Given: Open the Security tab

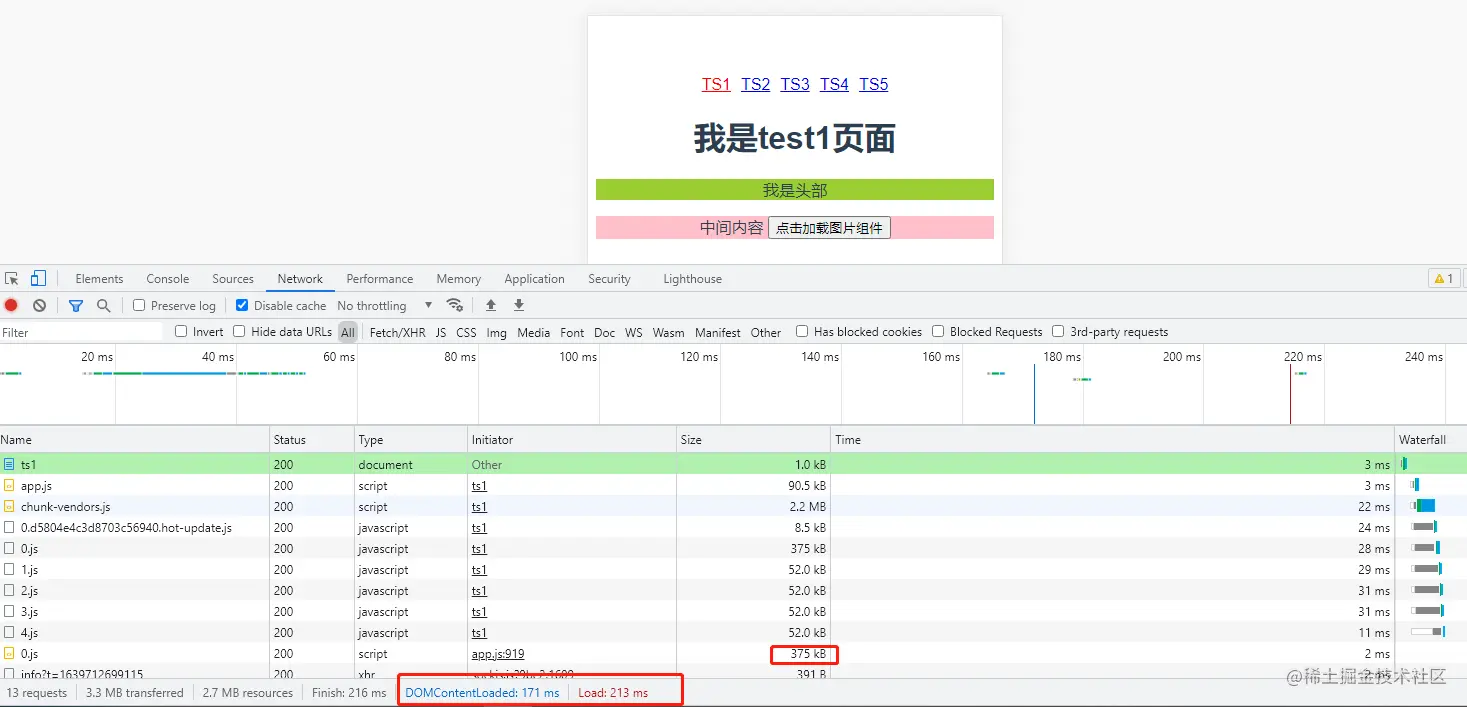Looking at the screenshot, I should (609, 279).
